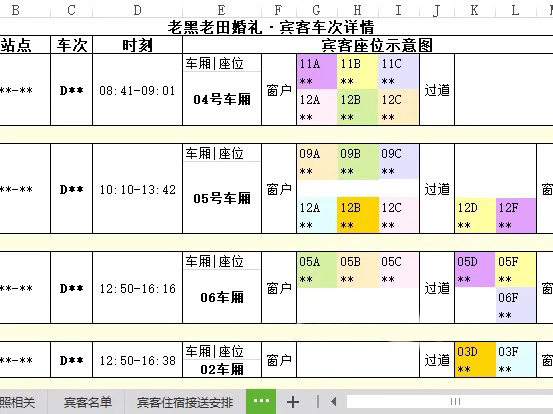The width and height of the screenshot is (553, 414).
Task: Select the 站点 header cell
Action: 25,45
